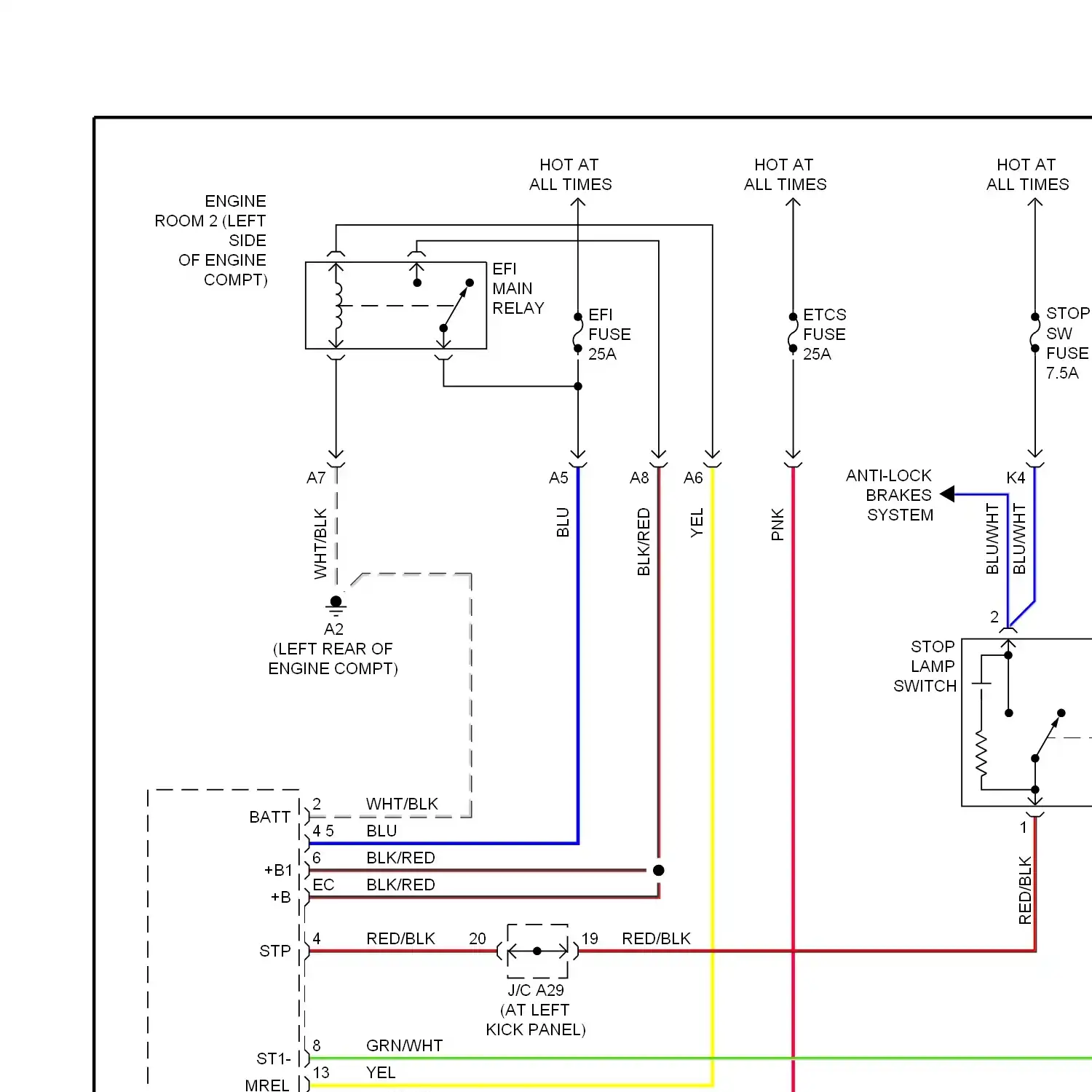This screenshot has width=1092, height=1092.
Task: Select the ENGINE ROOM 2 location text
Action: pos(210,240)
